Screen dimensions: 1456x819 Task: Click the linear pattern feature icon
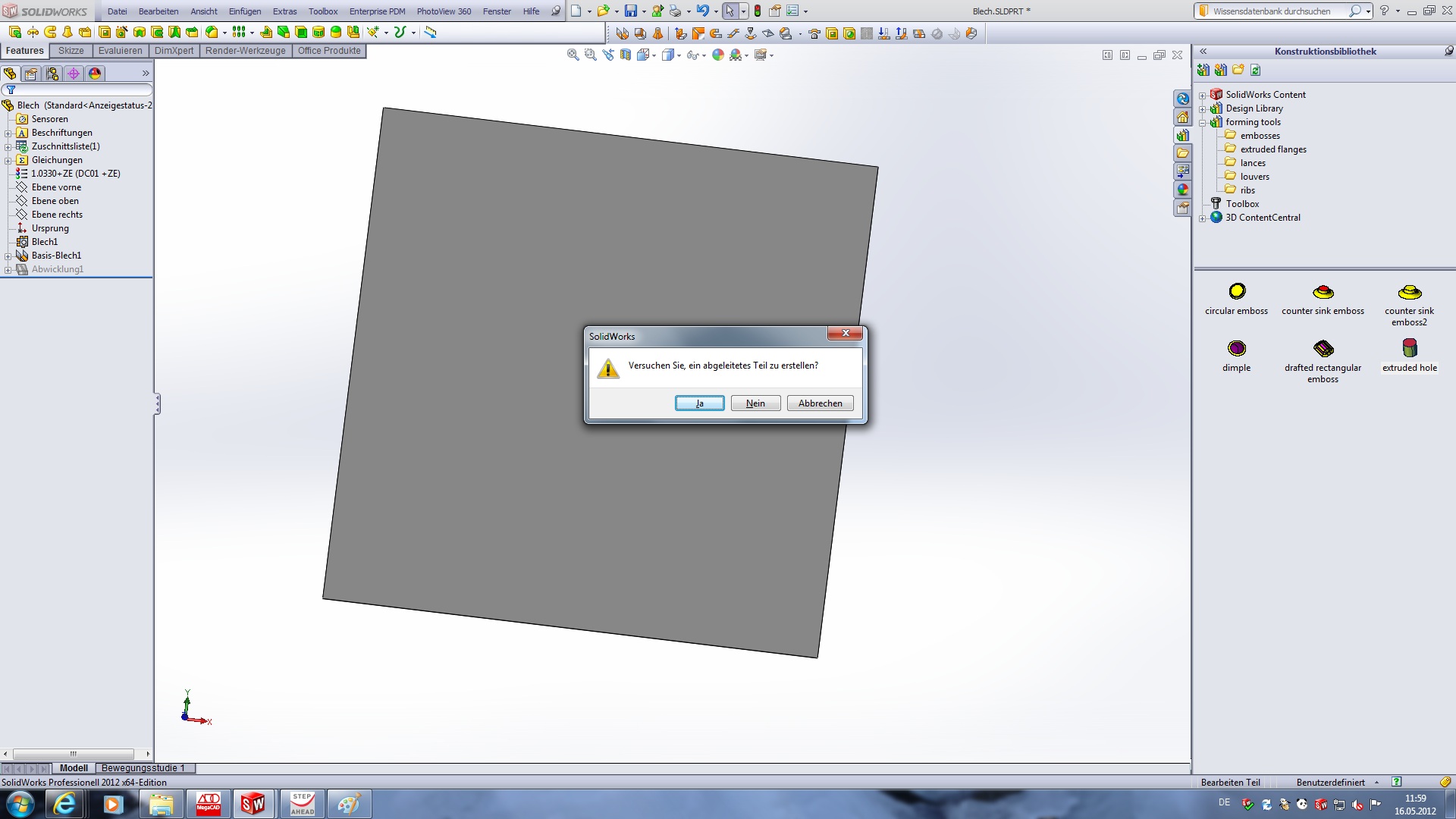239,32
